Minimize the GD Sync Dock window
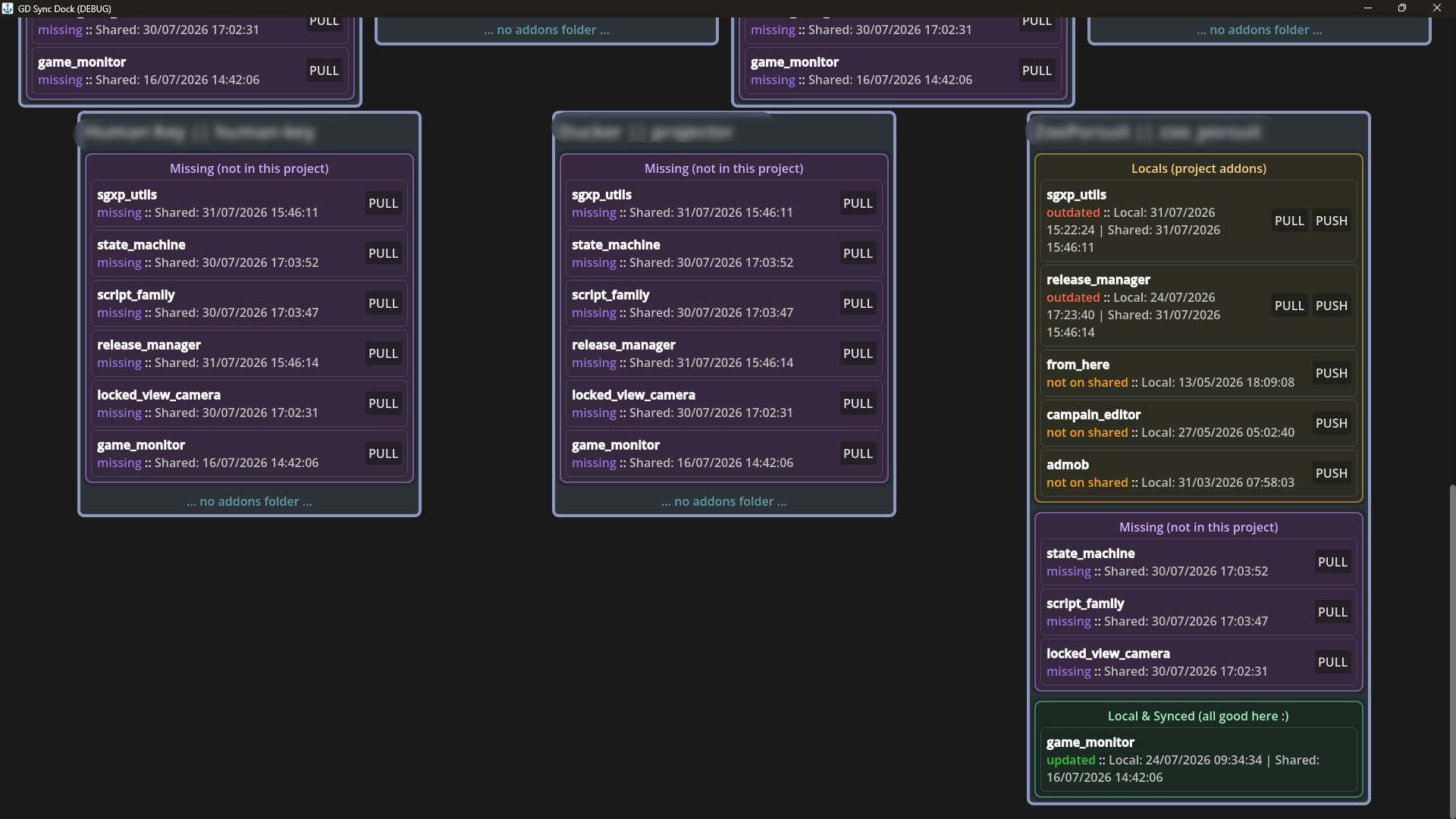1456x819 pixels. [1367, 8]
